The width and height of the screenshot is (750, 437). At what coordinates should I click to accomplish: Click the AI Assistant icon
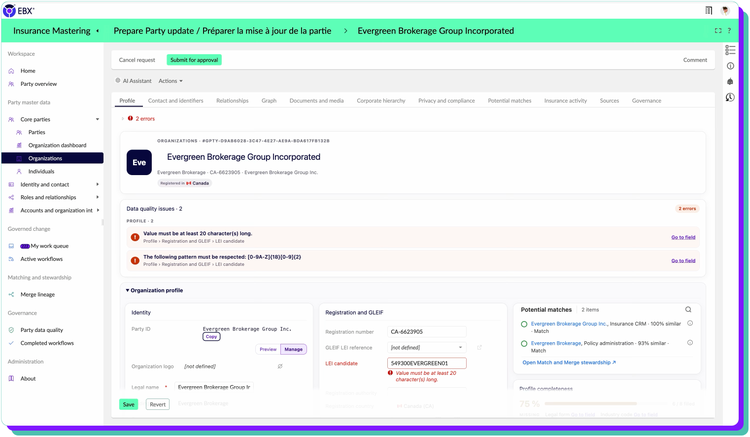(x=118, y=81)
